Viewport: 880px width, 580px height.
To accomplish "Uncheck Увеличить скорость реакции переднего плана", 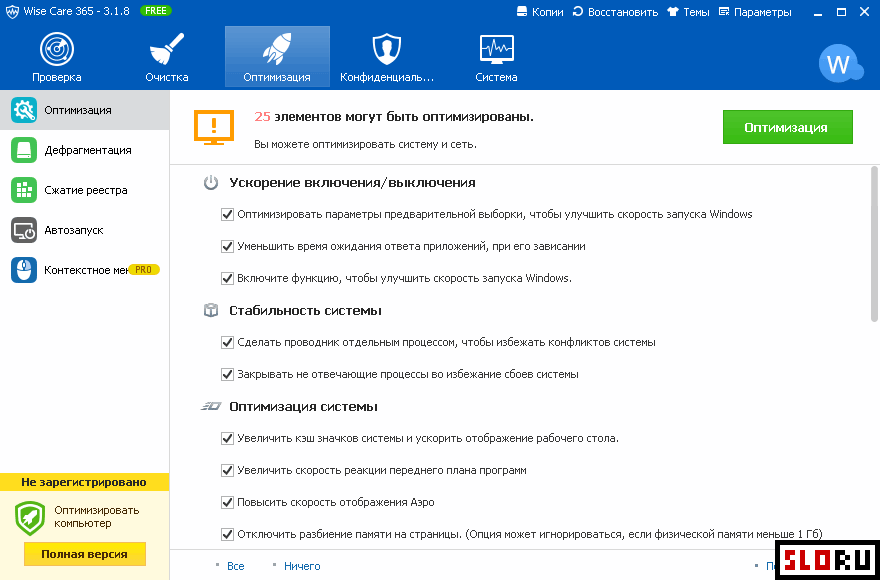I will [227, 471].
